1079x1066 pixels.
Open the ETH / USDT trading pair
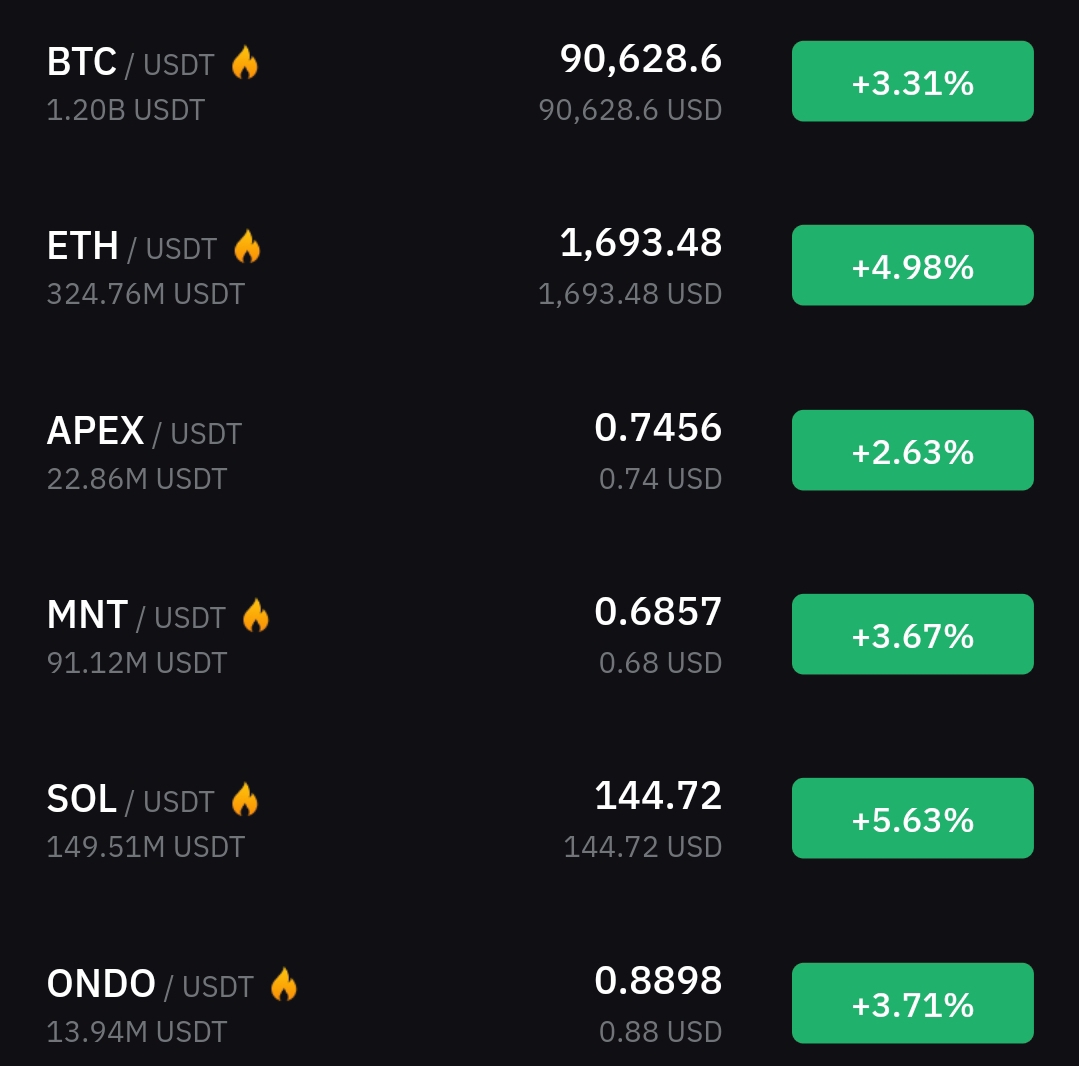[x=132, y=246]
